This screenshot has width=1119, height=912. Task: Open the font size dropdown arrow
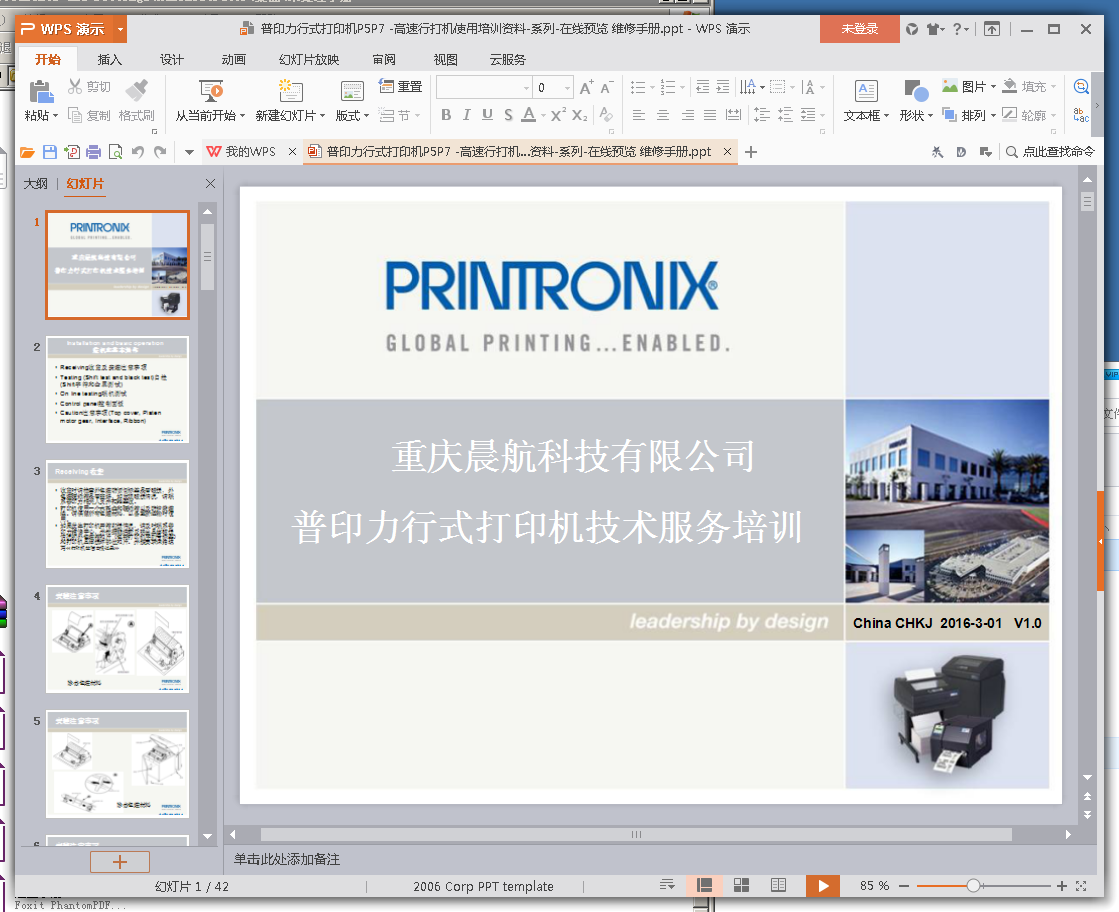567,88
